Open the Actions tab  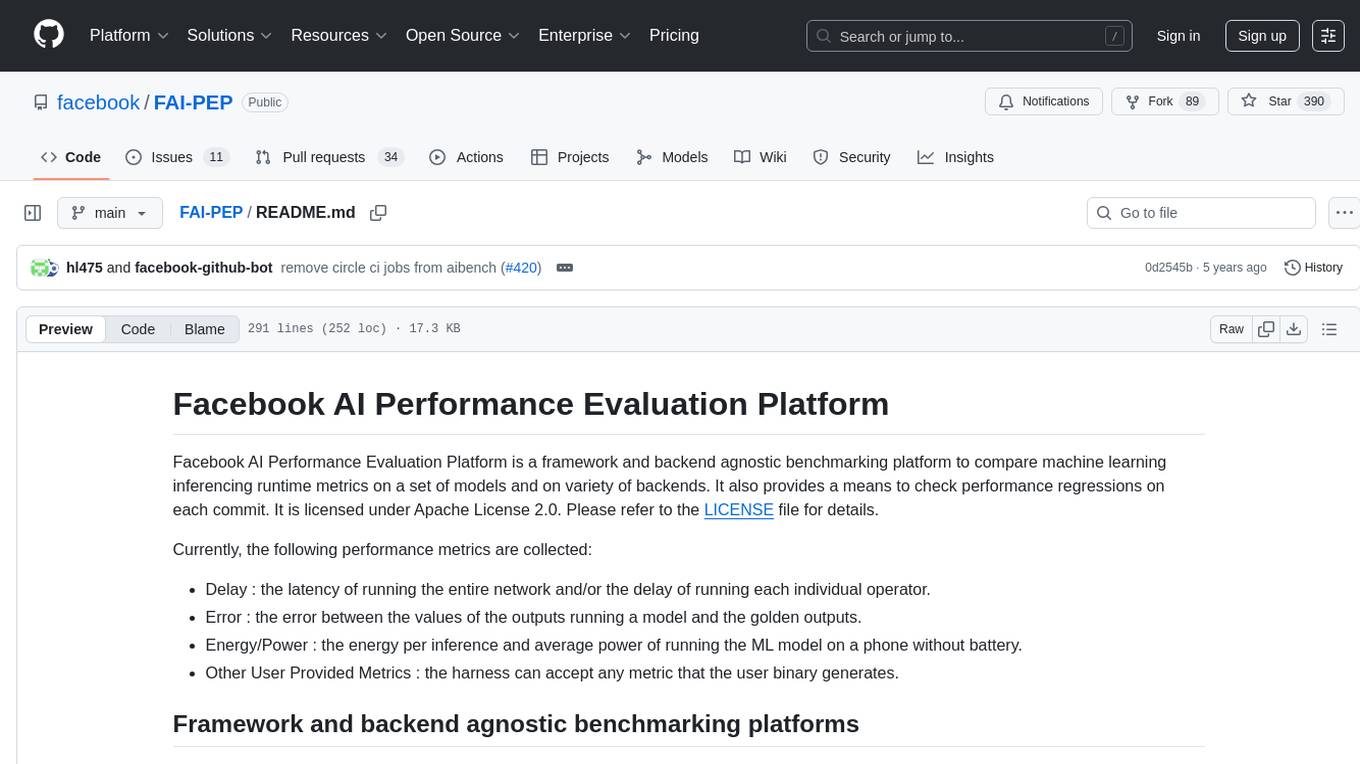pyautogui.click(x=466, y=157)
